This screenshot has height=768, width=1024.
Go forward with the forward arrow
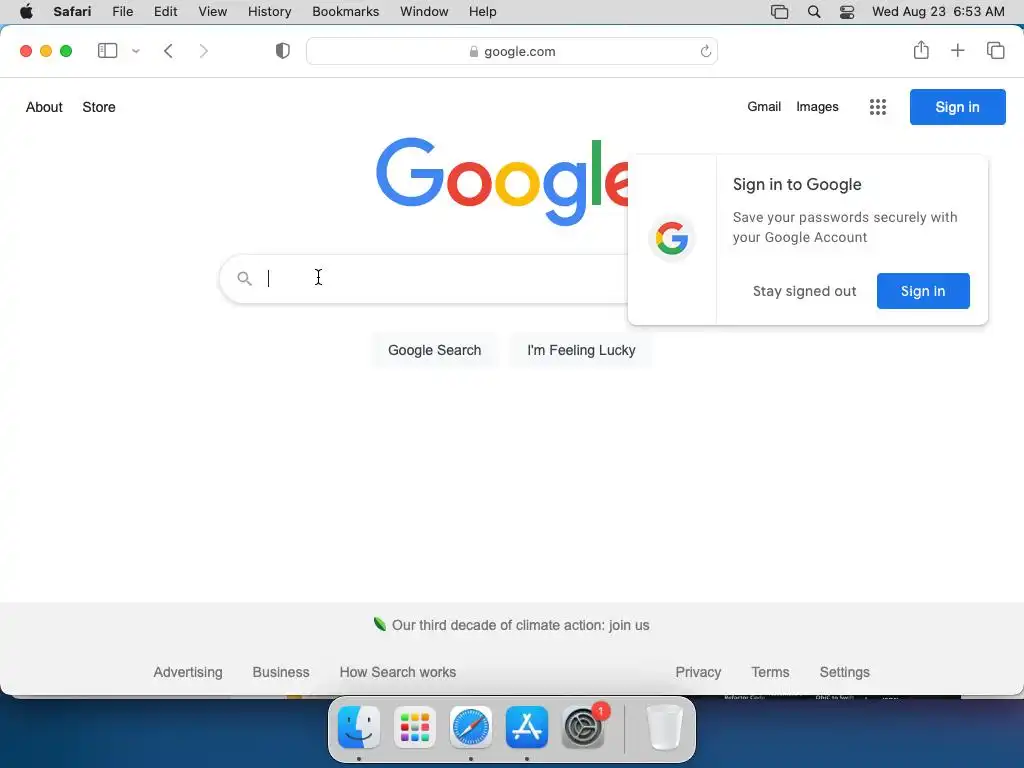(204, 51)
